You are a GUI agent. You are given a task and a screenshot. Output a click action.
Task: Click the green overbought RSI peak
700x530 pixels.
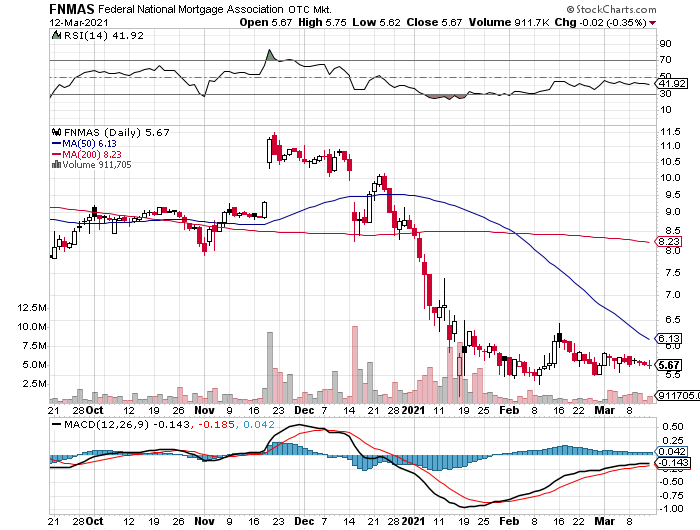click(x=270, y=55)
